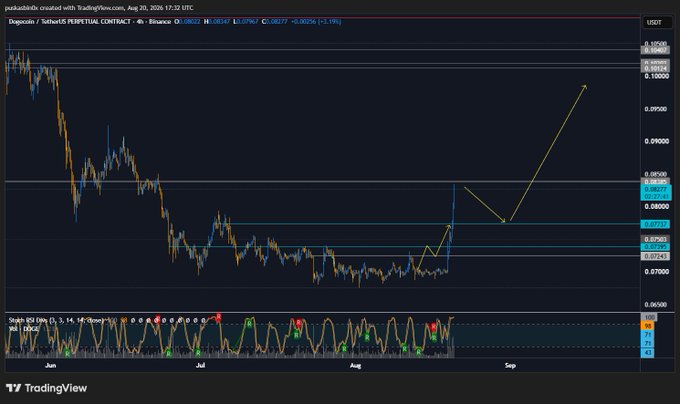Viewport: 680px width, 404px height.
Task: Click the 0.07000 price axis tick
Action: coord(656,272)
